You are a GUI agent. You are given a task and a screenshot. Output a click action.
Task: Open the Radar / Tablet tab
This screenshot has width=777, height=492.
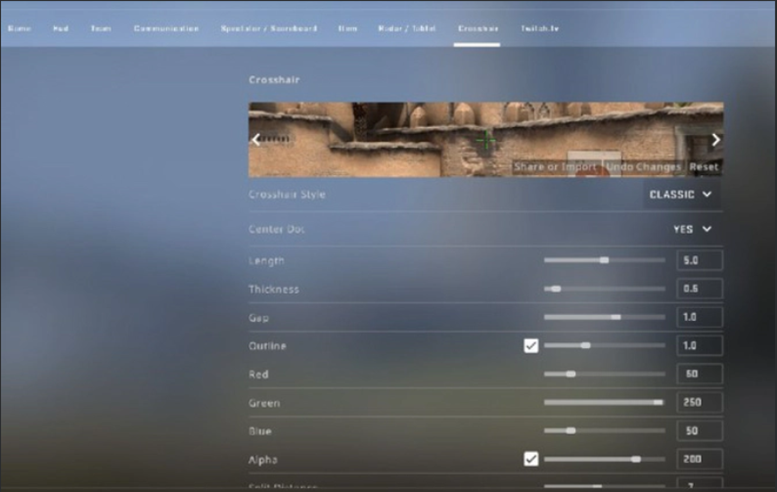point(406,28)
